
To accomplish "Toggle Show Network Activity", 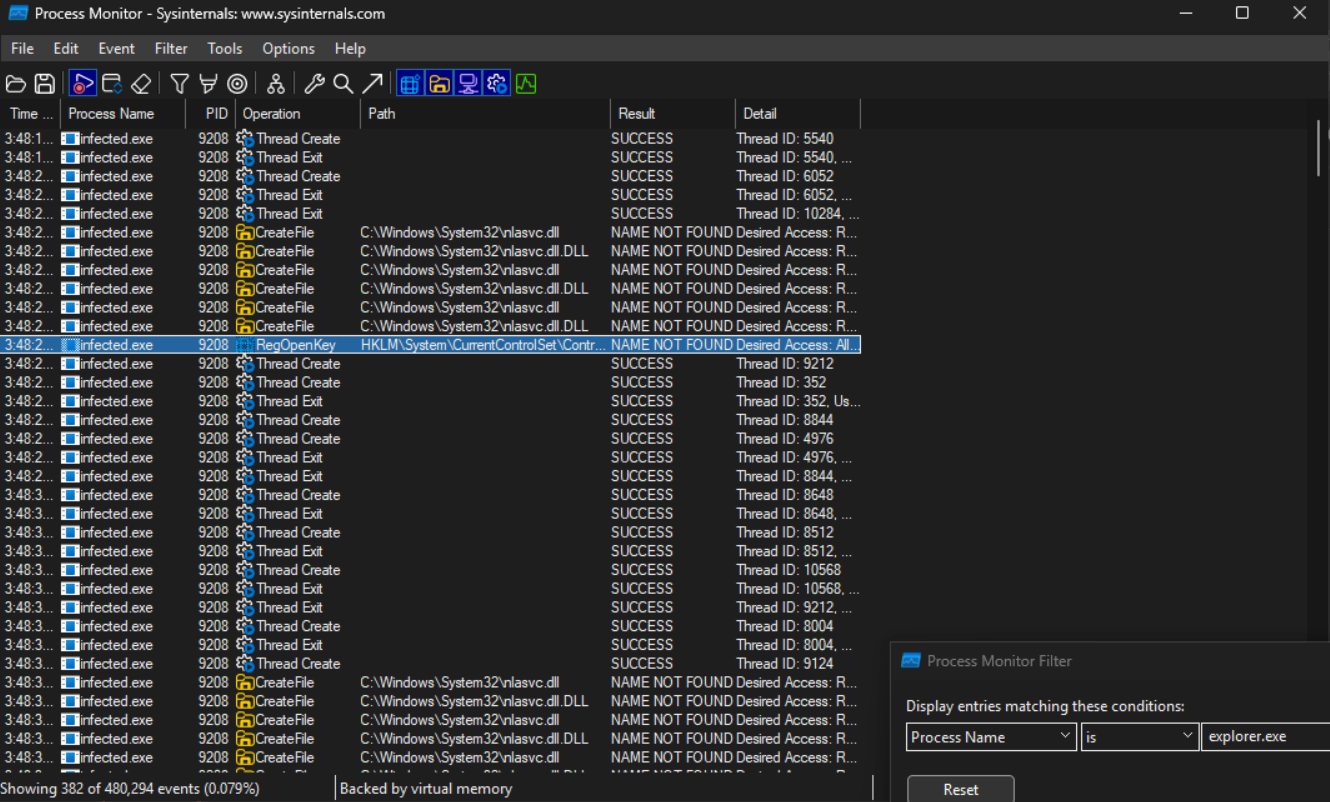I will [468, 84].
